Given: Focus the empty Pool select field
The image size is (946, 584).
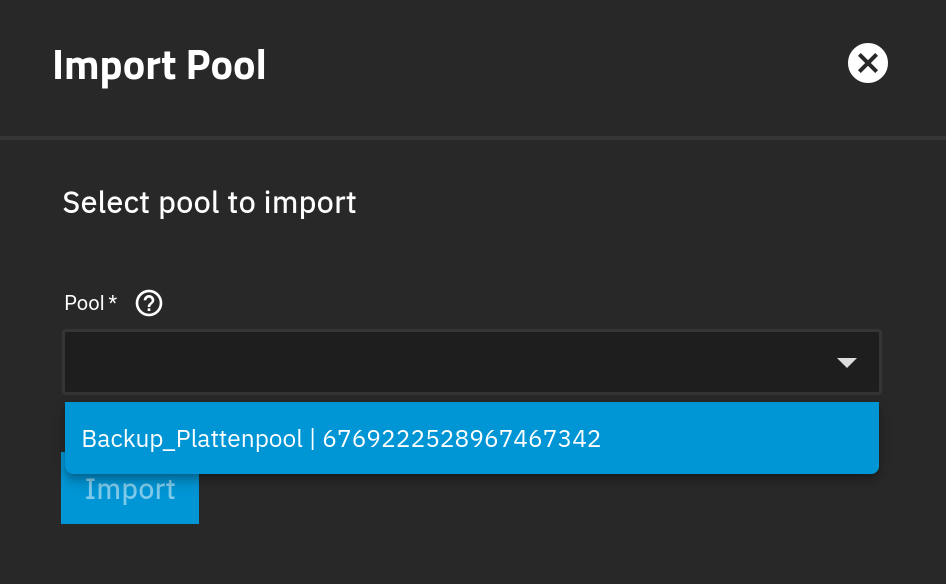Looking at the screenshot, I should 472,362.
